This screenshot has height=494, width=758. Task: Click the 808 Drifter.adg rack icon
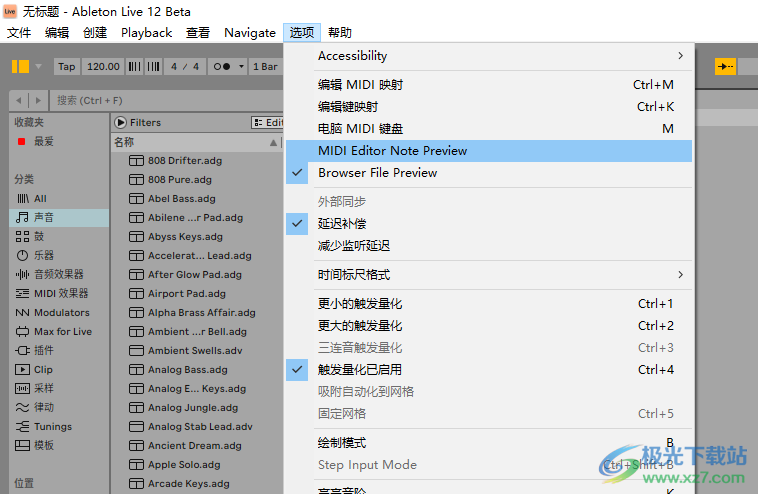(136, 160)
